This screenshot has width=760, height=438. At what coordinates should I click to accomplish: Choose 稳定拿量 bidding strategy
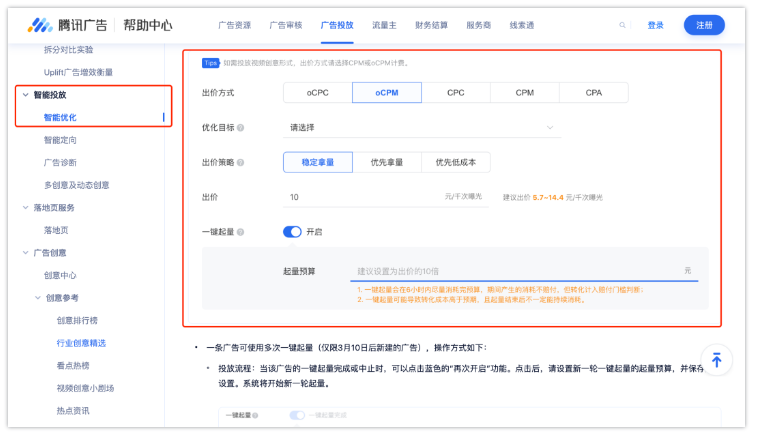[318, 162]
